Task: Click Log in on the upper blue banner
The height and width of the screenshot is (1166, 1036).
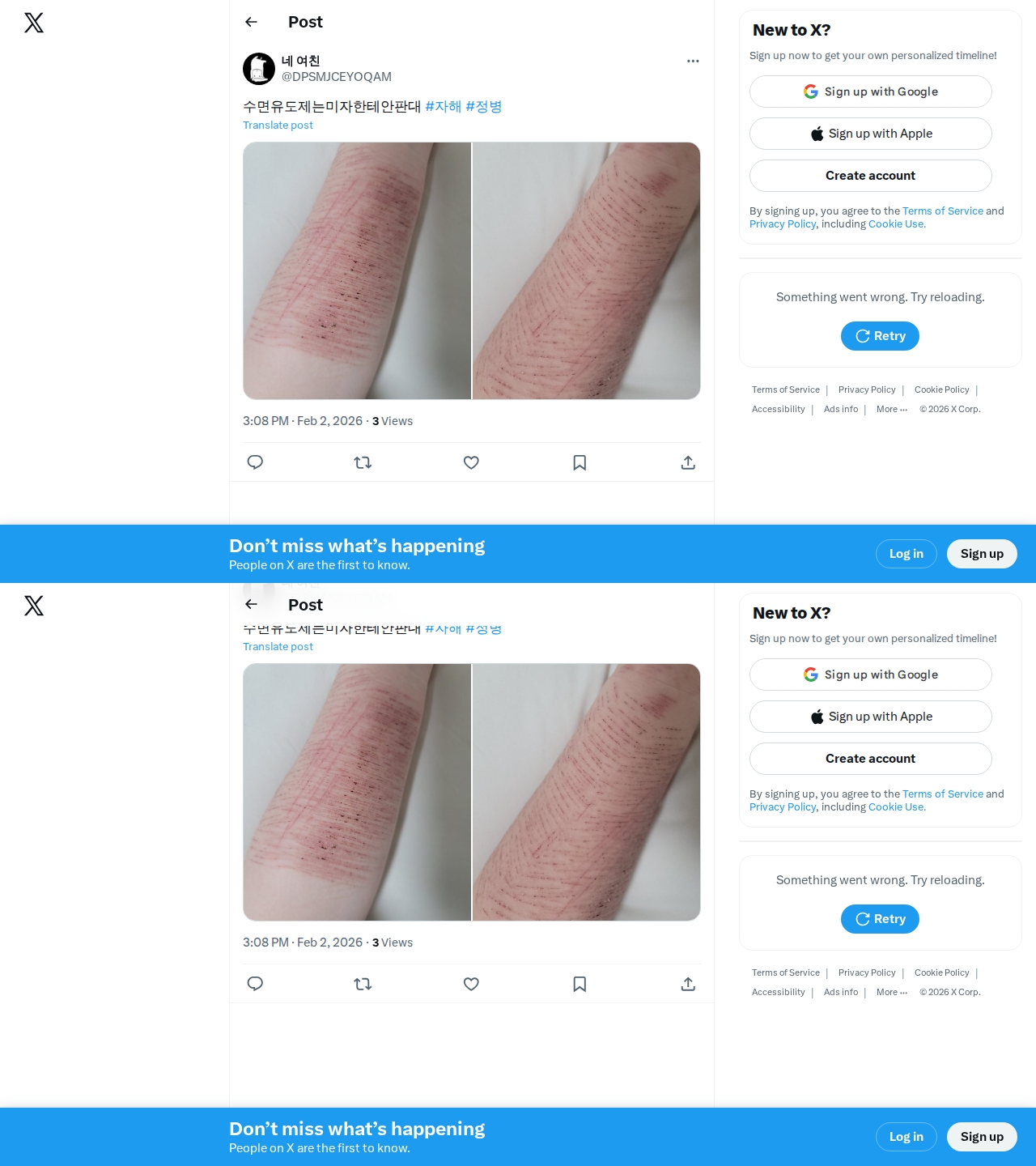Action: coord(906,554)
